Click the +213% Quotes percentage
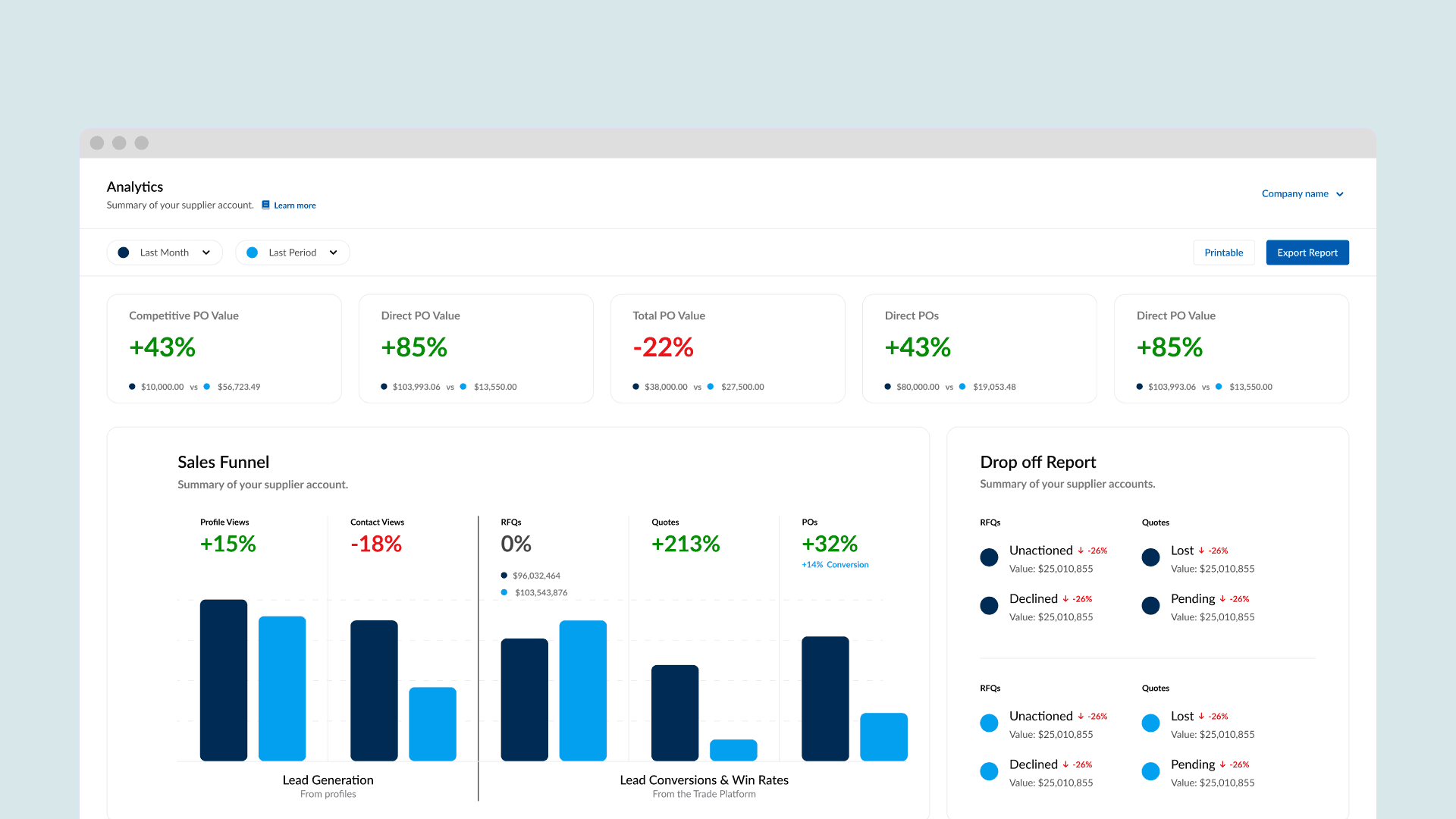The height and width of the screenshot is (819, 1456). 686,544
